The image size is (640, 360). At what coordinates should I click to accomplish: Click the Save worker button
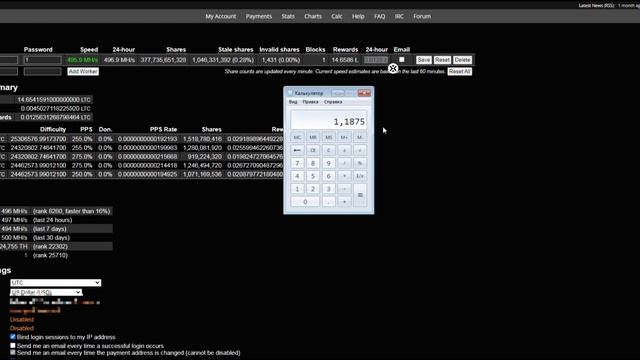click(x=424, y=60)
